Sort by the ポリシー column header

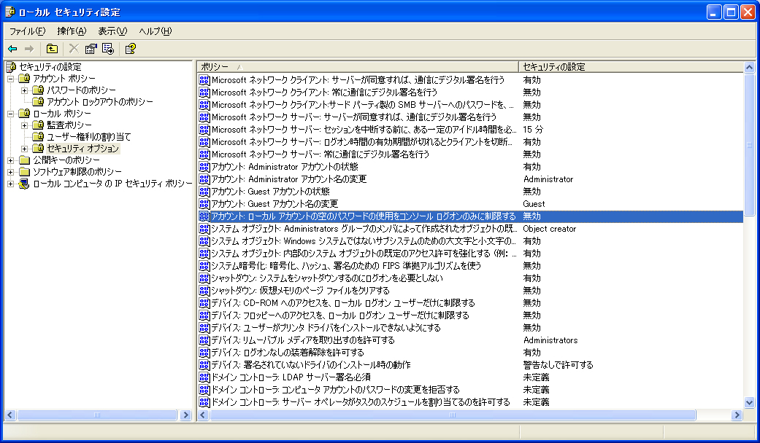[x=358, y=67]
